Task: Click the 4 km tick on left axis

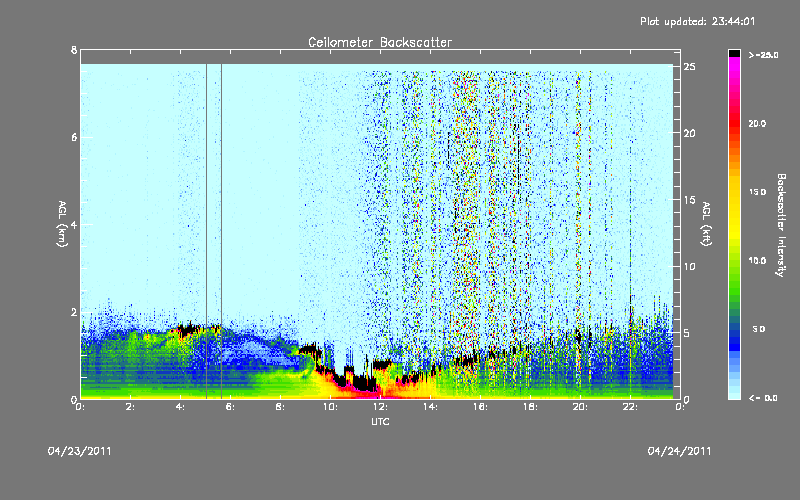Action: pos(74,224)
